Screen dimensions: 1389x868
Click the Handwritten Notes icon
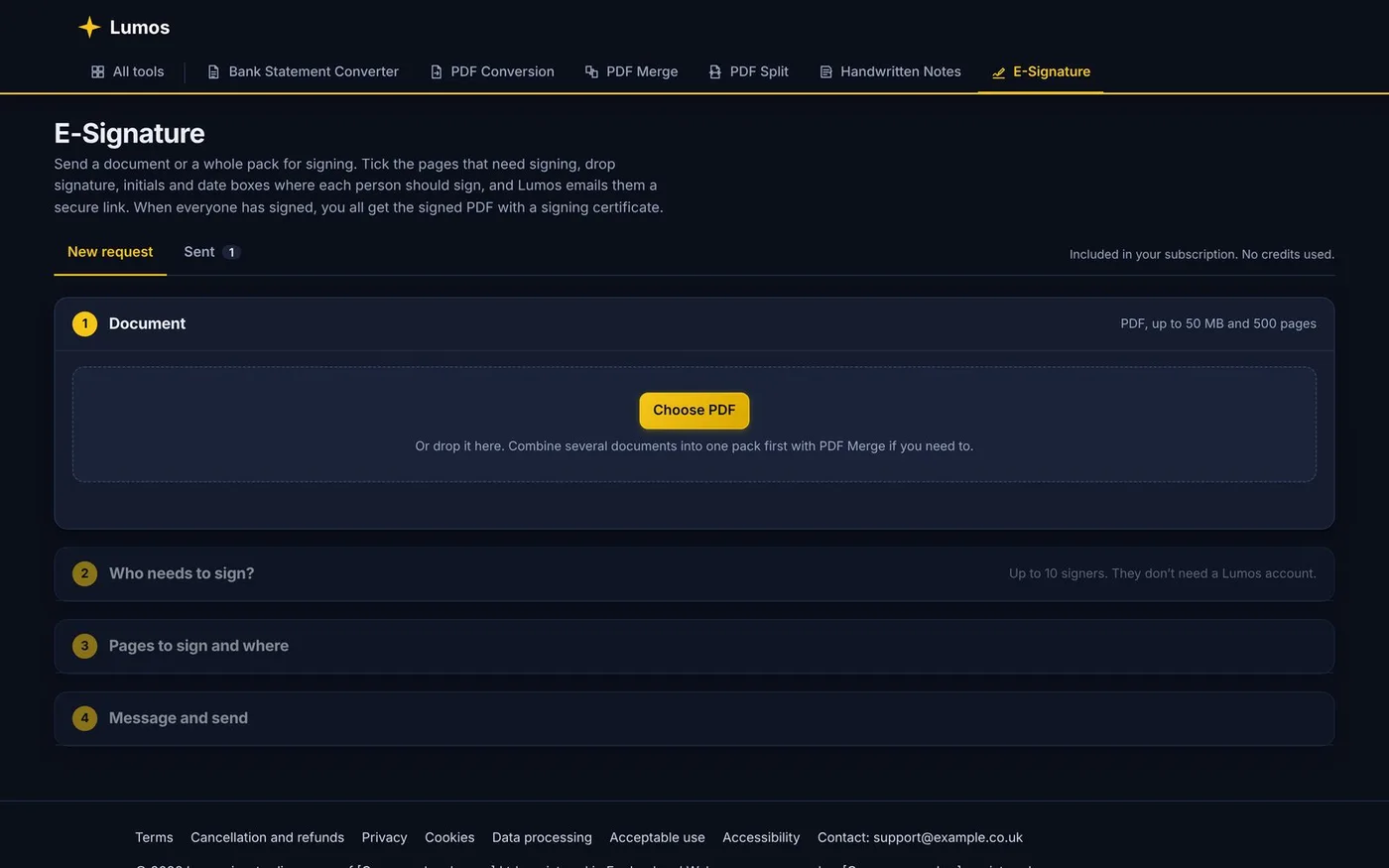825,71
